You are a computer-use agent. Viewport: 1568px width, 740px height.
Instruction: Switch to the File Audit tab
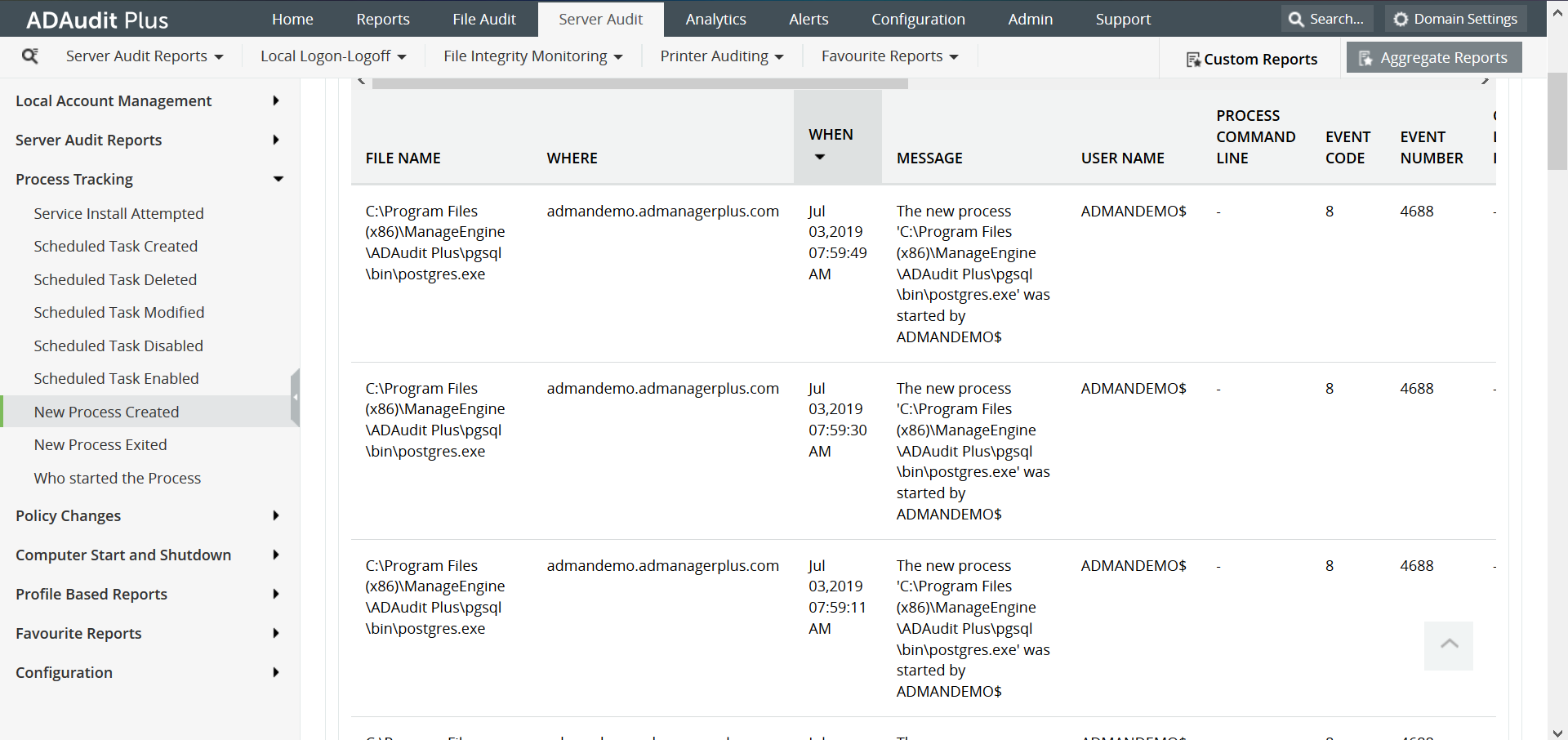tap(484, 19)
